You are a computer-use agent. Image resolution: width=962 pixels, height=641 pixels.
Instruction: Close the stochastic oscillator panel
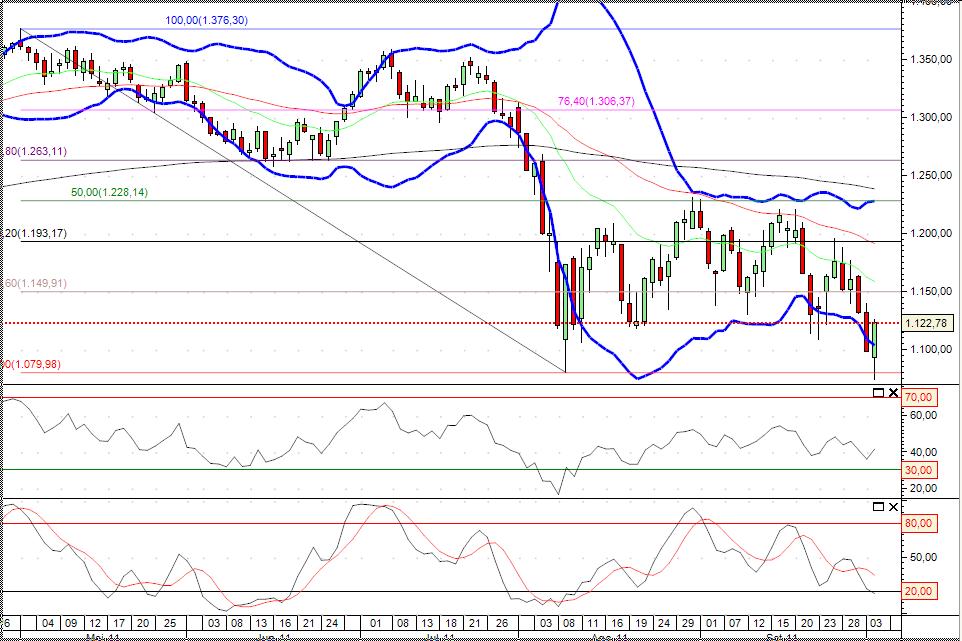[x=893, y=507]
